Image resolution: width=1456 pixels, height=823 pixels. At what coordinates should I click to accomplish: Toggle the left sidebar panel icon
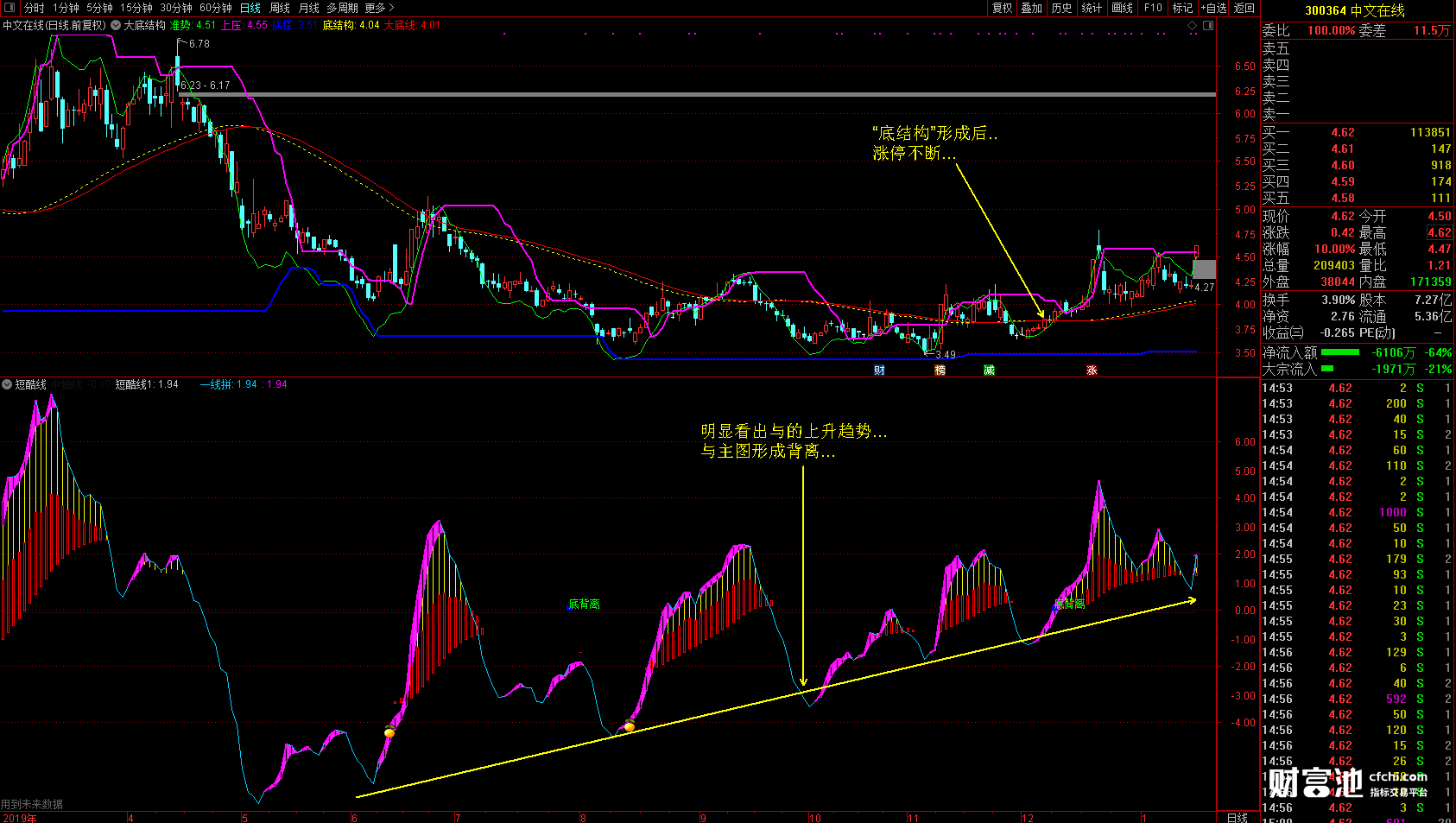[9, 8]
